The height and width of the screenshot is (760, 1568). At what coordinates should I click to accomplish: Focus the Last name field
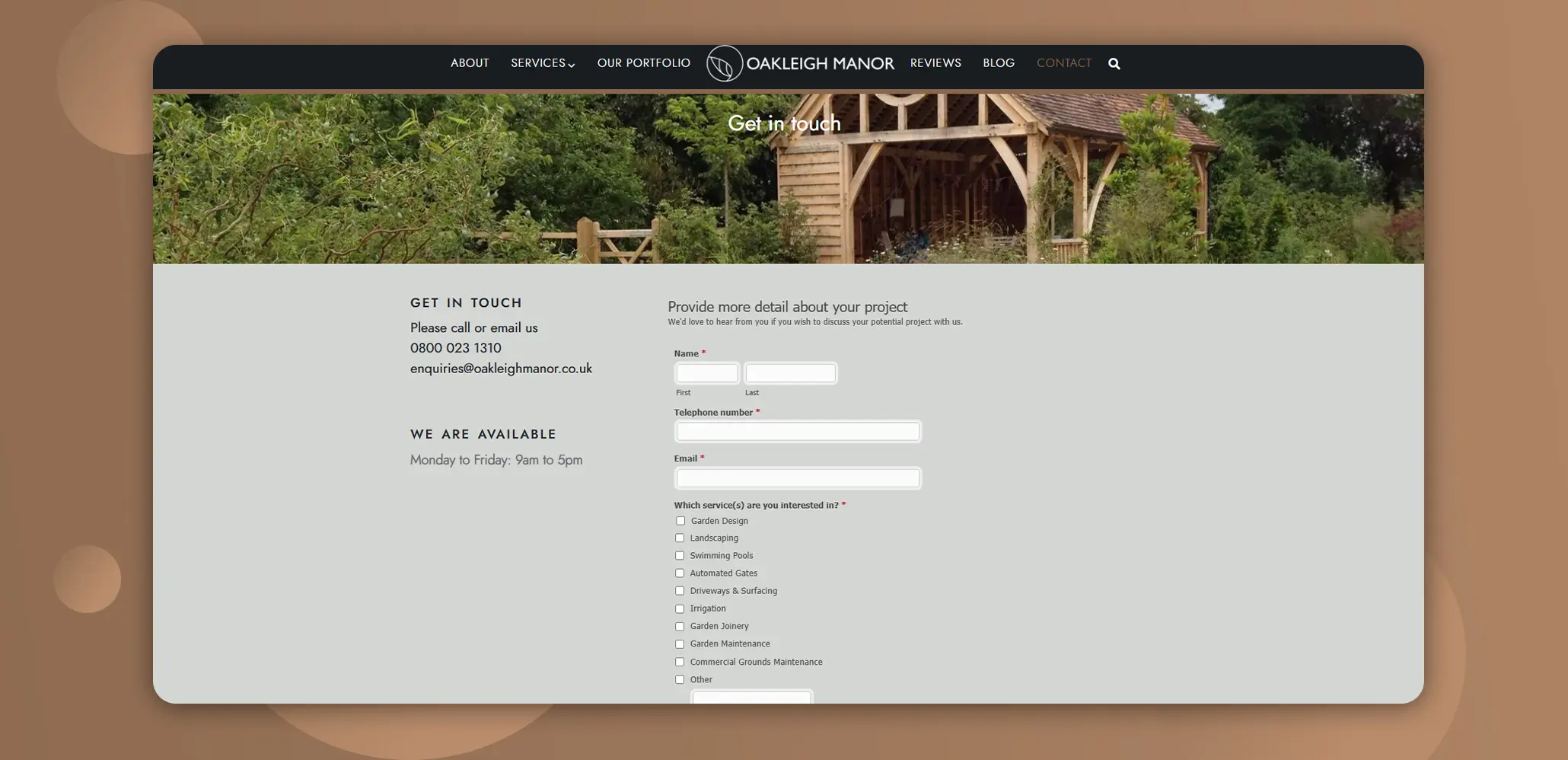pyautogui.click(x=790, y=373)
